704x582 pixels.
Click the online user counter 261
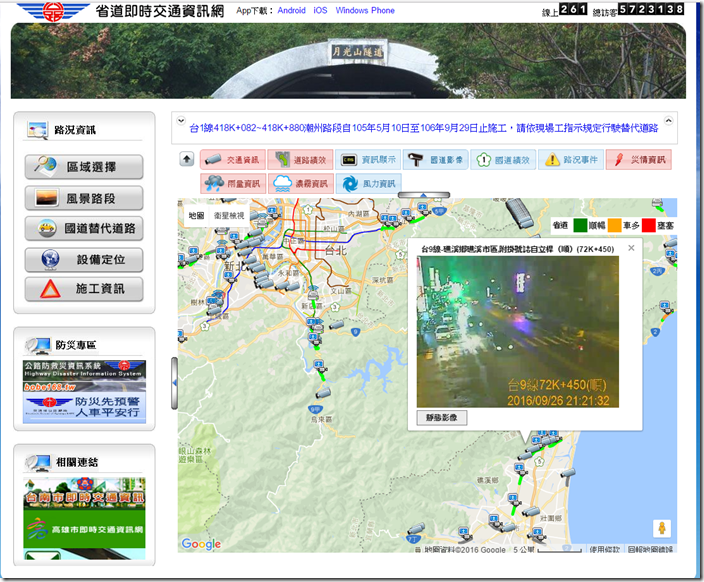click(x=573, y=9)
